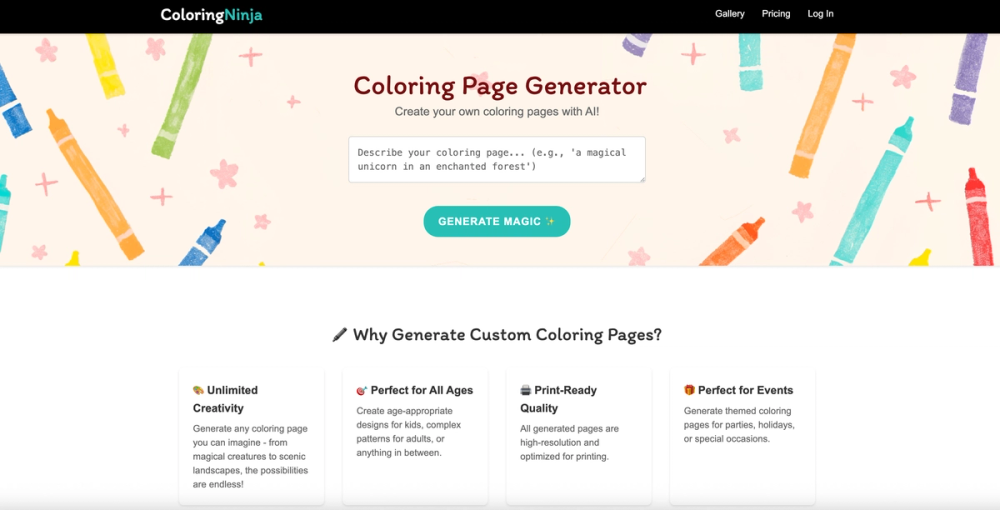Click the printer icon beside Print-Ready Quality
Viewport: 1000px width, 510px height.
(x=526, y=390)
